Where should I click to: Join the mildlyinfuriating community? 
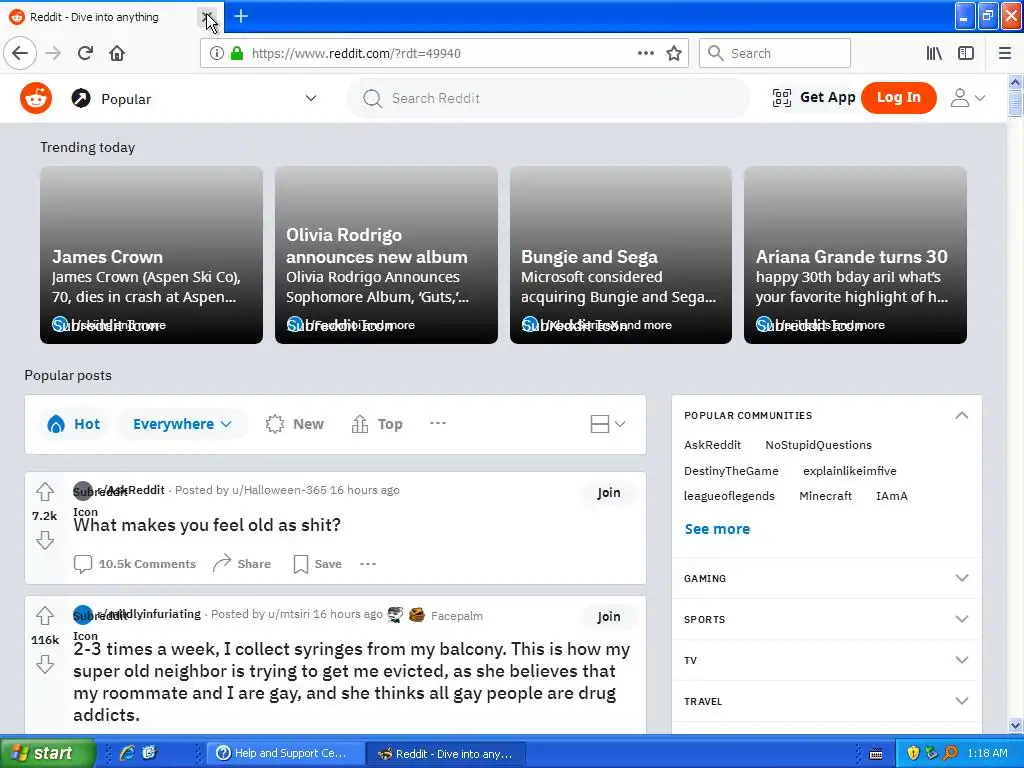609,616
